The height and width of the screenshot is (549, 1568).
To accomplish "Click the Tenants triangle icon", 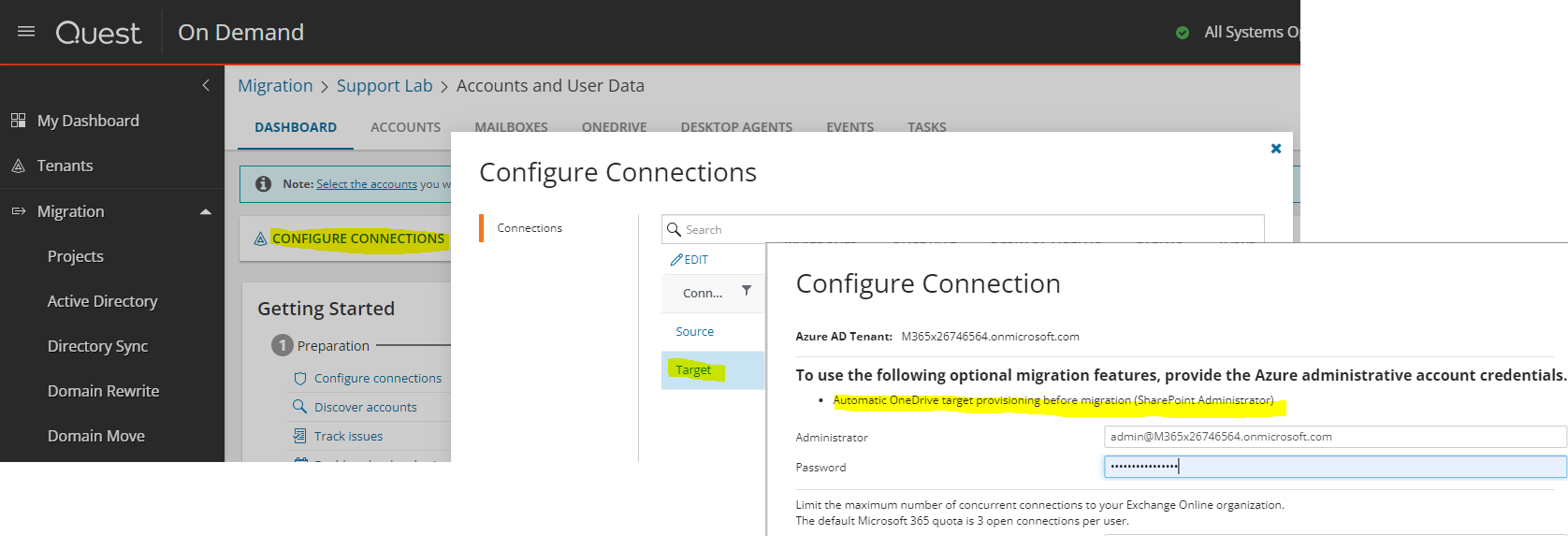I will [x=18, y=166].
